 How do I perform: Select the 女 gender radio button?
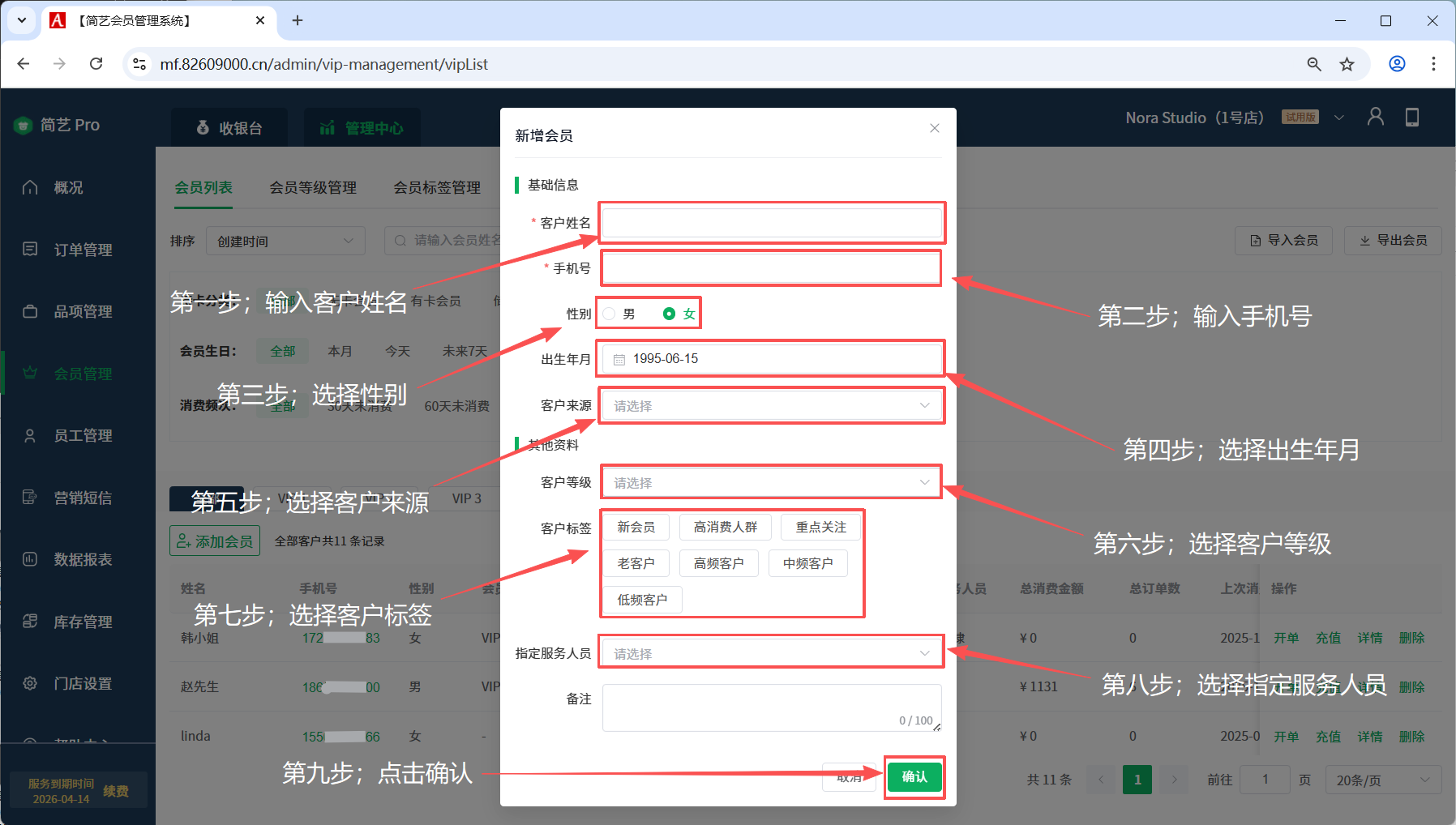pos(669,314)
